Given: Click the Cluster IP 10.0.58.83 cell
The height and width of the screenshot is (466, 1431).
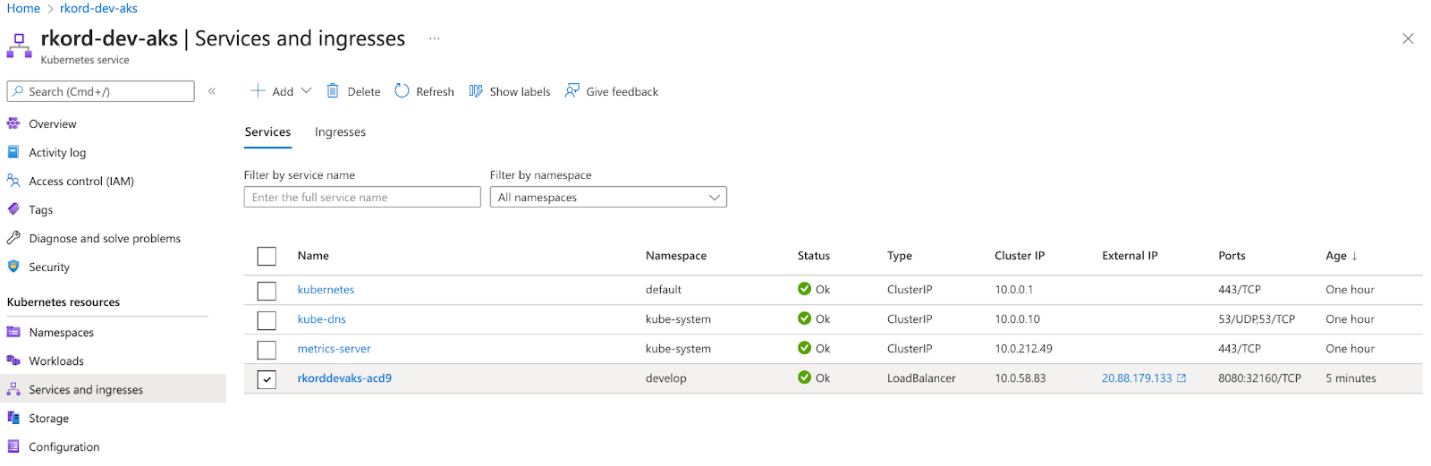Looking at the screenshot, I should point(1020,379).
